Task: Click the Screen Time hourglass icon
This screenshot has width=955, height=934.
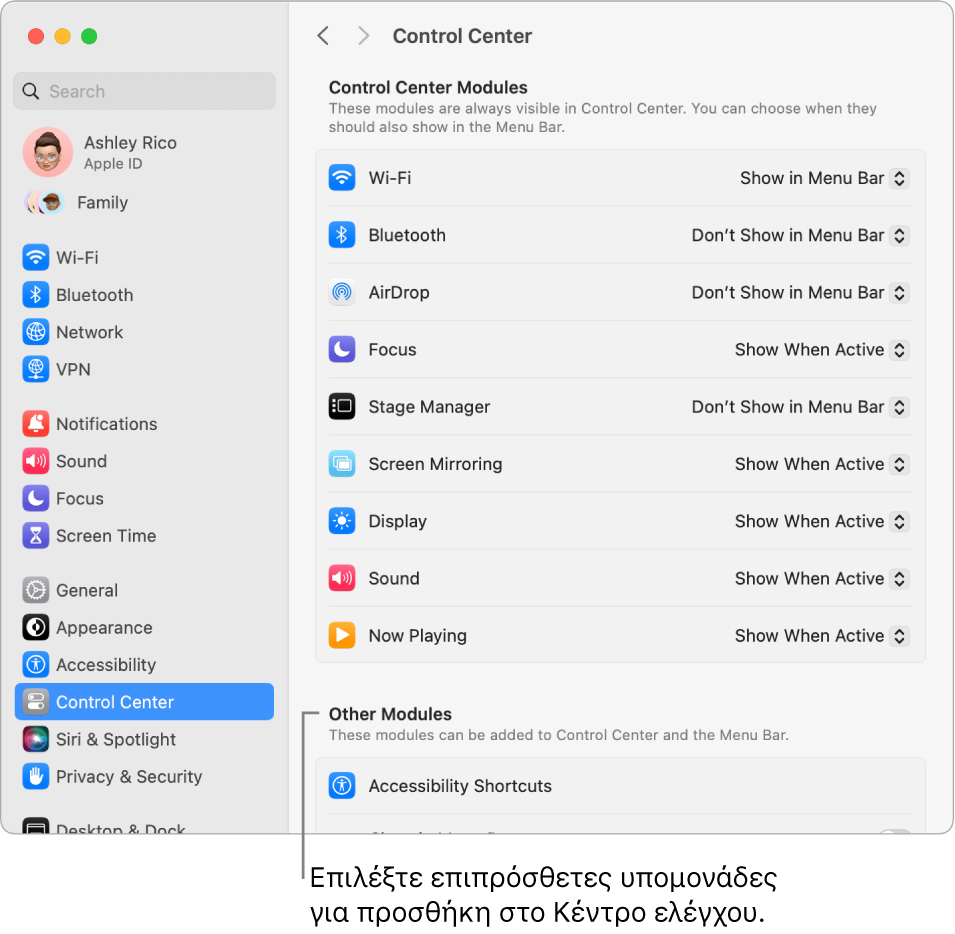Action: point(35,535)
